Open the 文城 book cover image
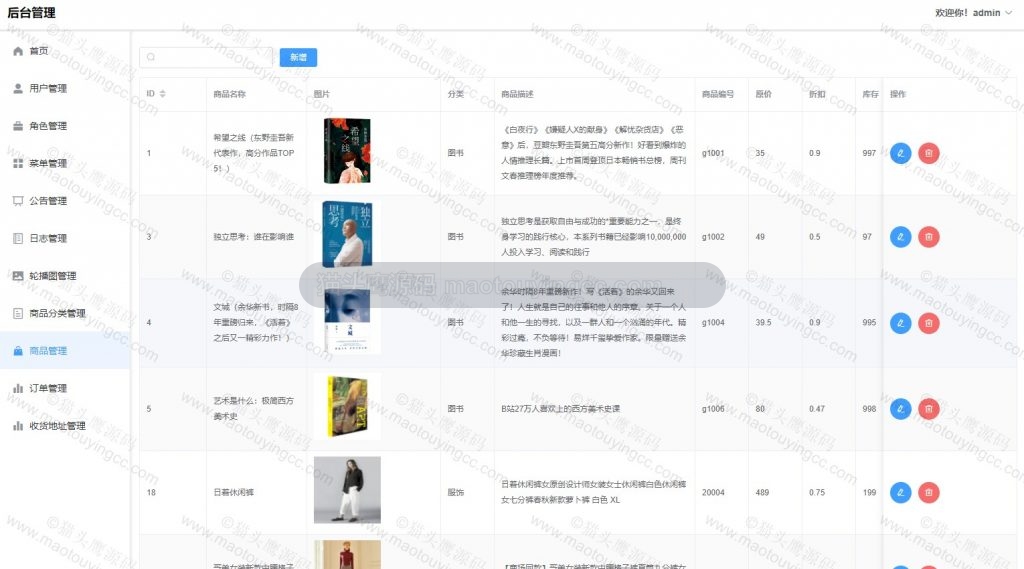 pyautogui.click(x=347, y=321)
